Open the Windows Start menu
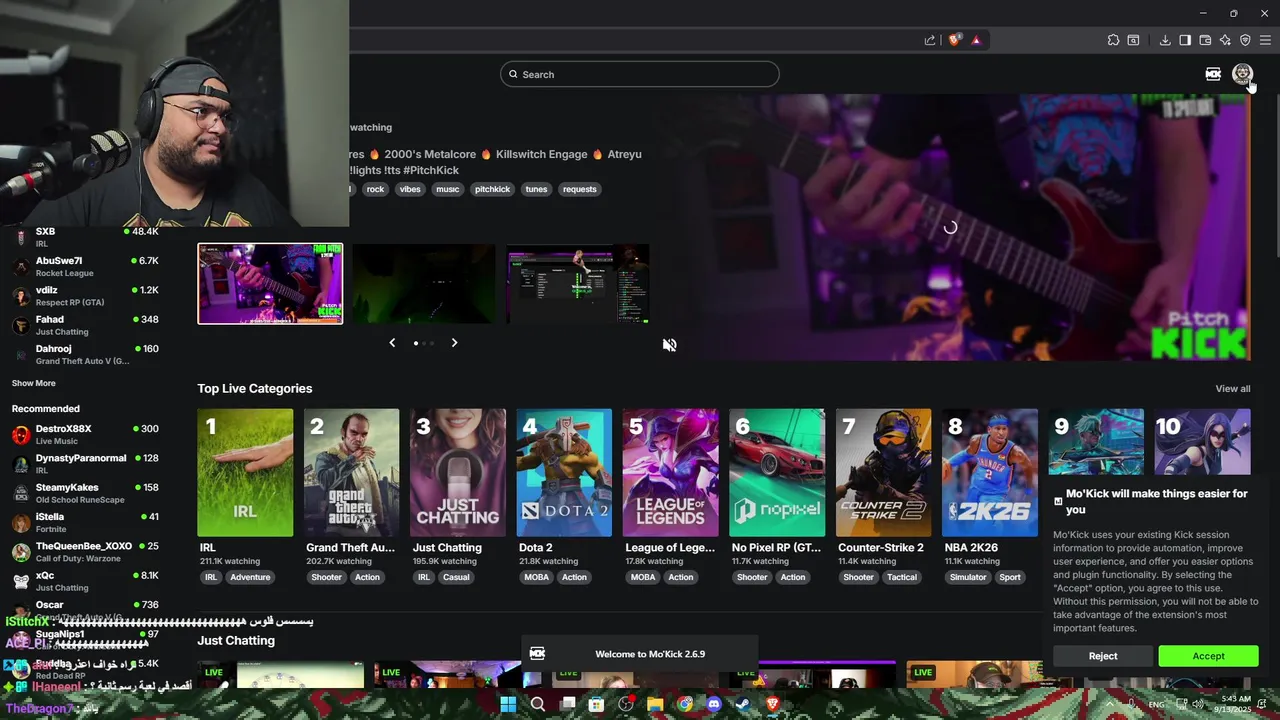 [508, 705]
